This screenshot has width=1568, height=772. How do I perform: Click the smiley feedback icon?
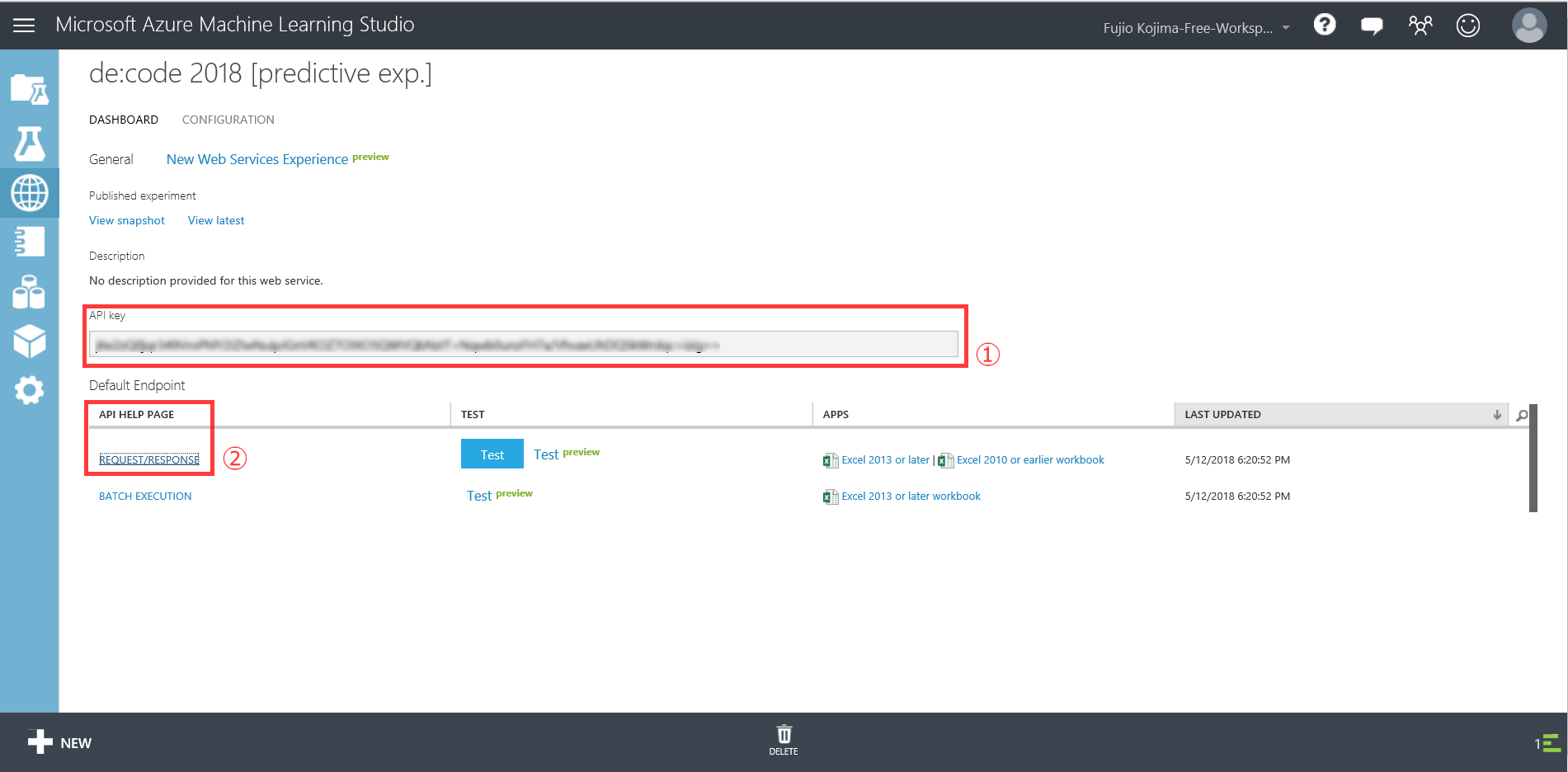(1468, 26)
